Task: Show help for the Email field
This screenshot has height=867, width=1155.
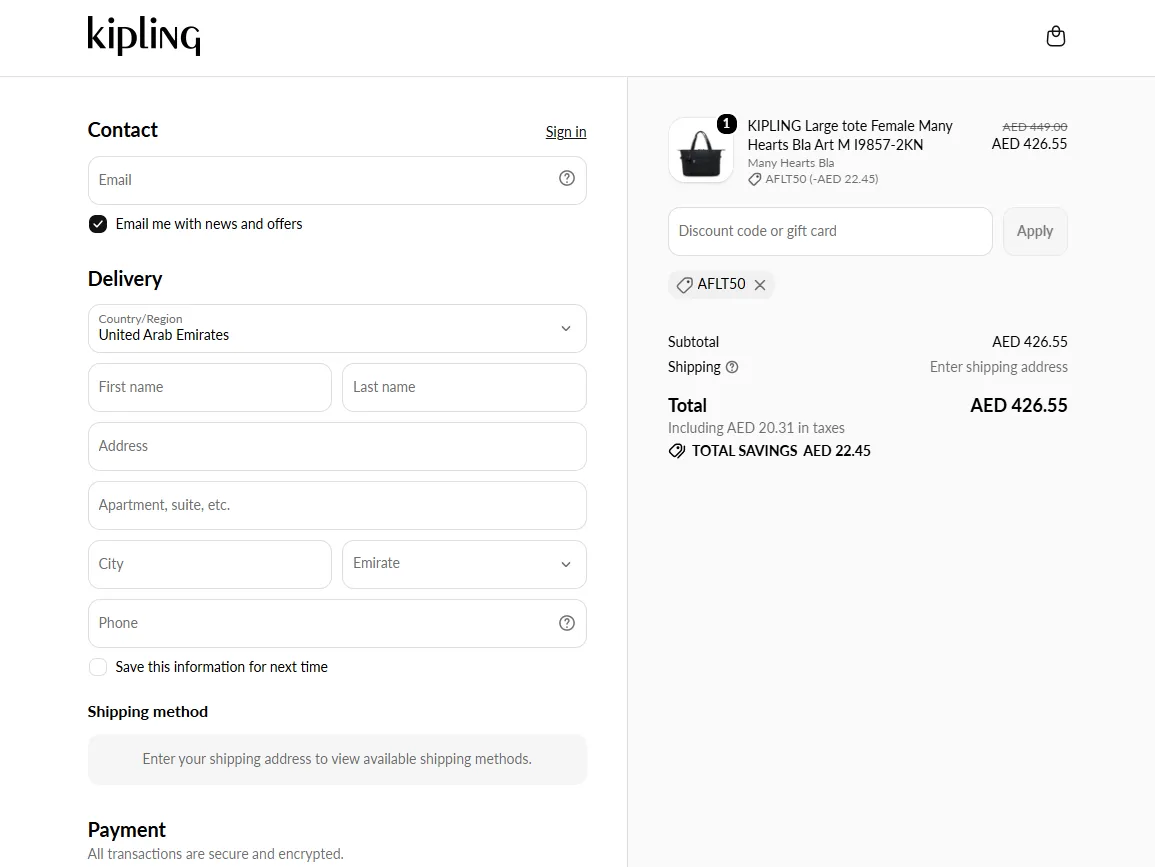Action: (x=566, y=178)
